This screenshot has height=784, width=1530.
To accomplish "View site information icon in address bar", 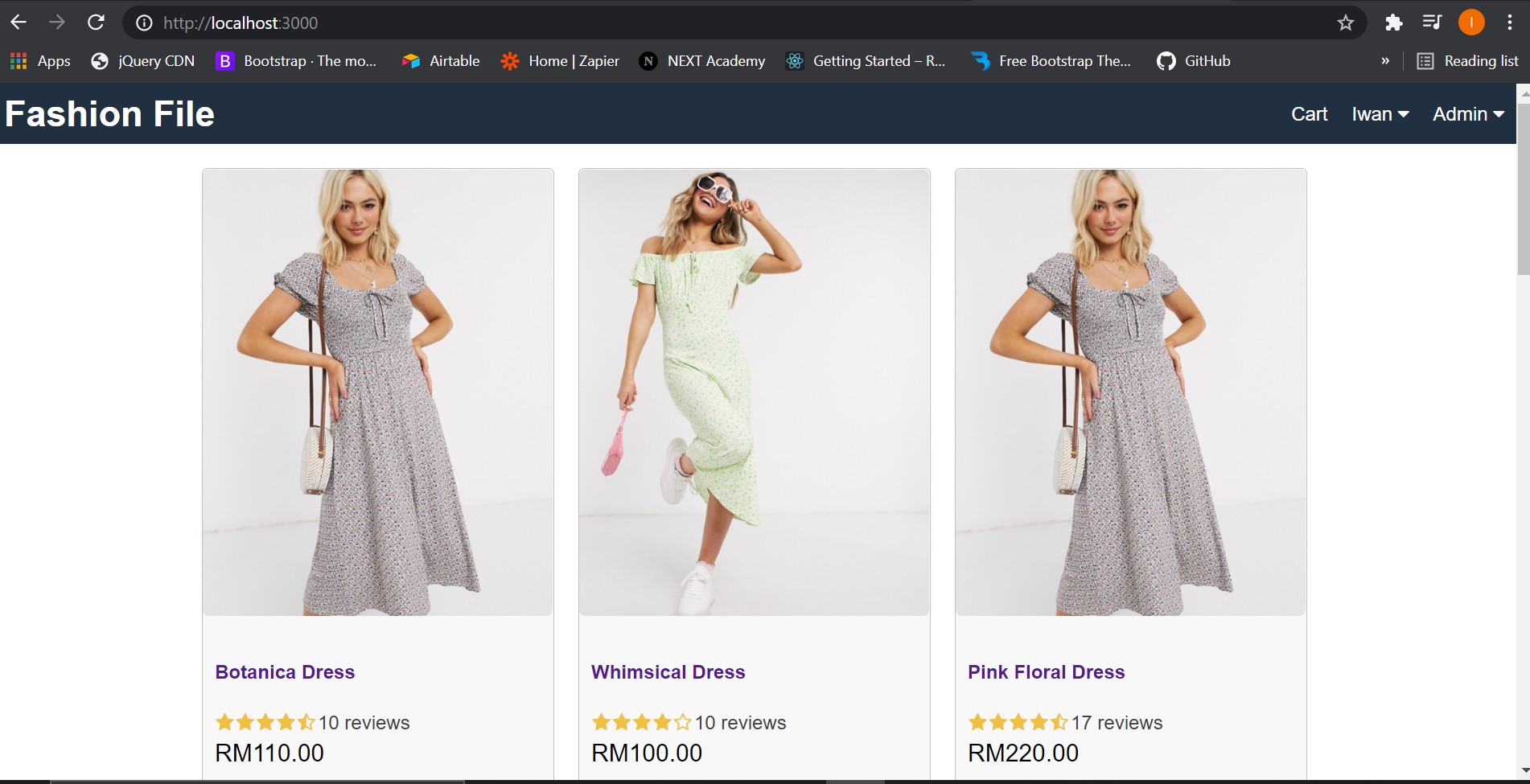I will point(144,23).
